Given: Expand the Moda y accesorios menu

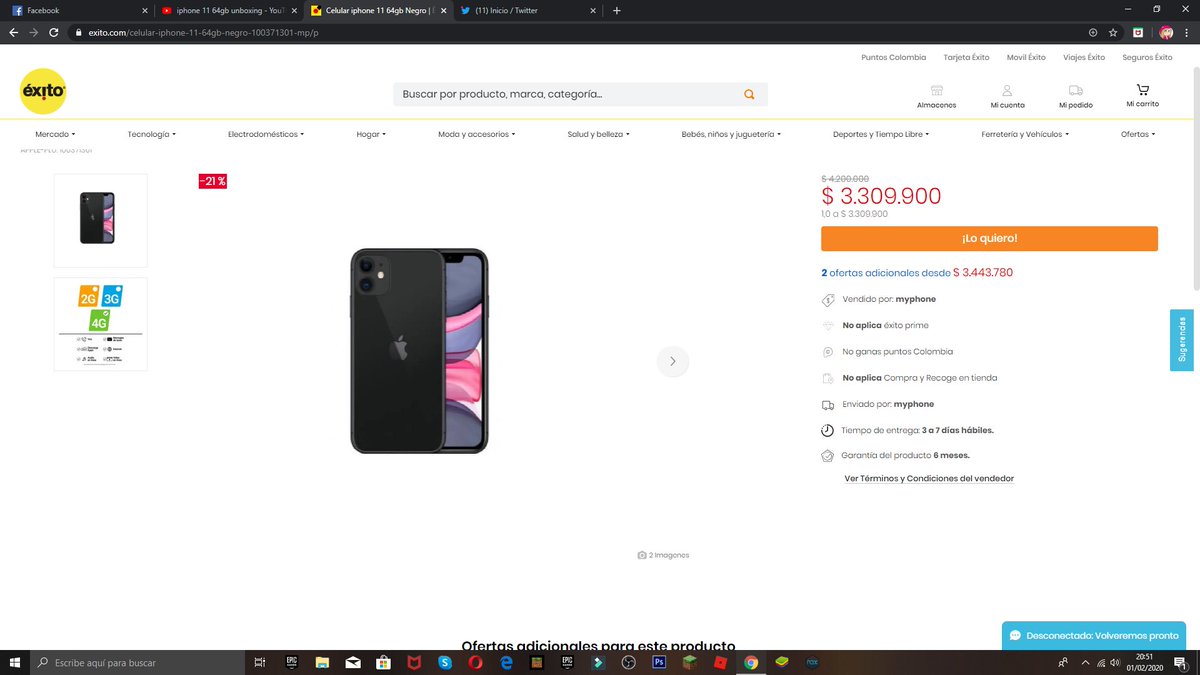Looking at the screenshot, I should pos(477,134).
